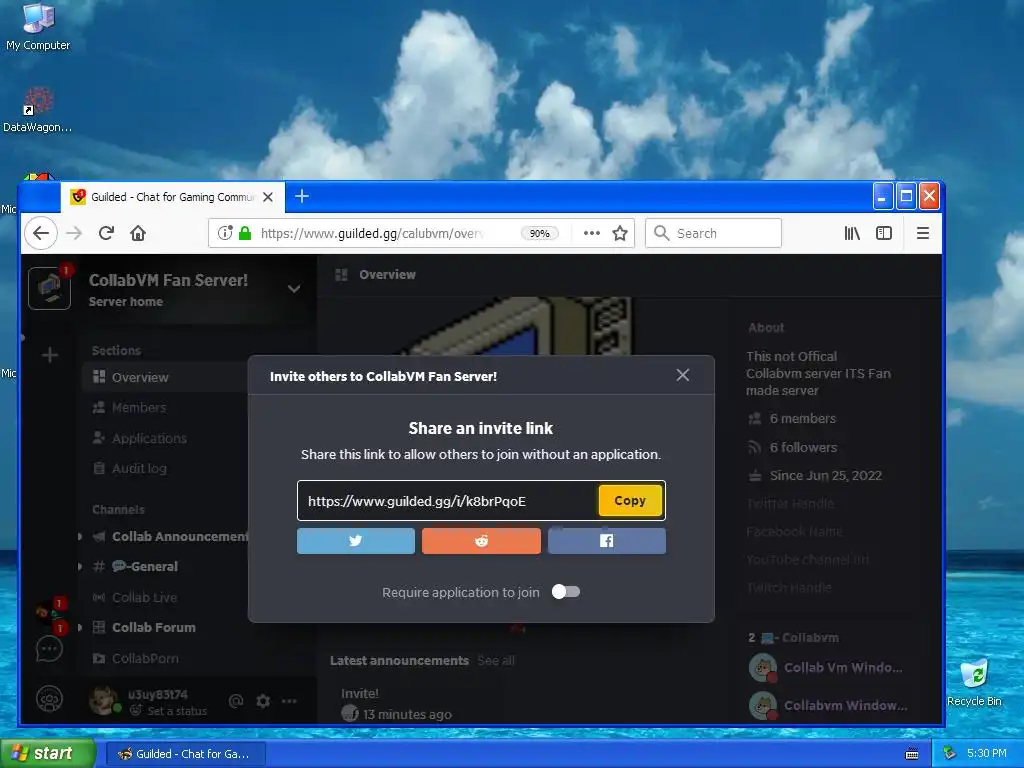
Task: Click See all announcements
Action: click(496, 660)
